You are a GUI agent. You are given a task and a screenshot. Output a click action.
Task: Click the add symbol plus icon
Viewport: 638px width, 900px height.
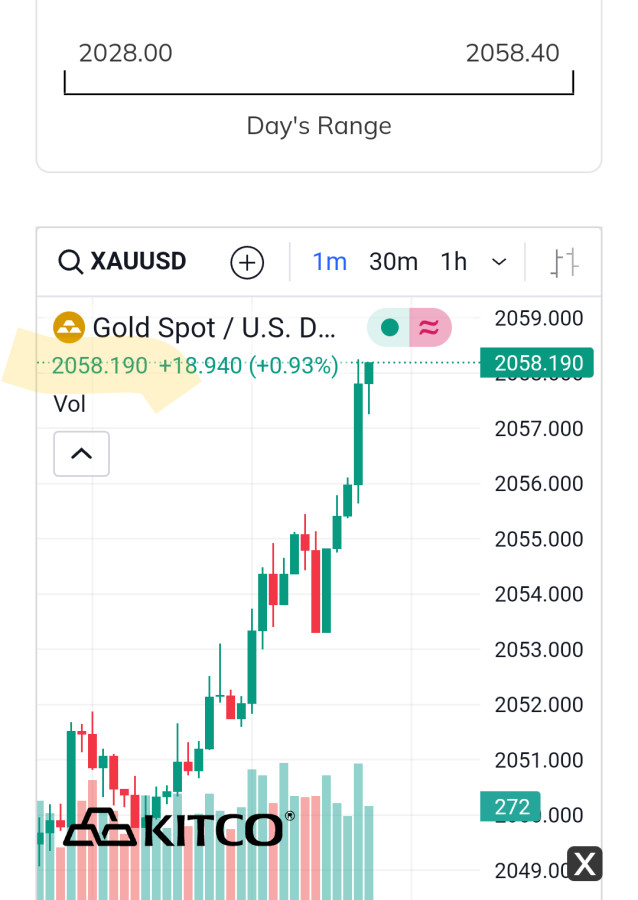point(247,263)
